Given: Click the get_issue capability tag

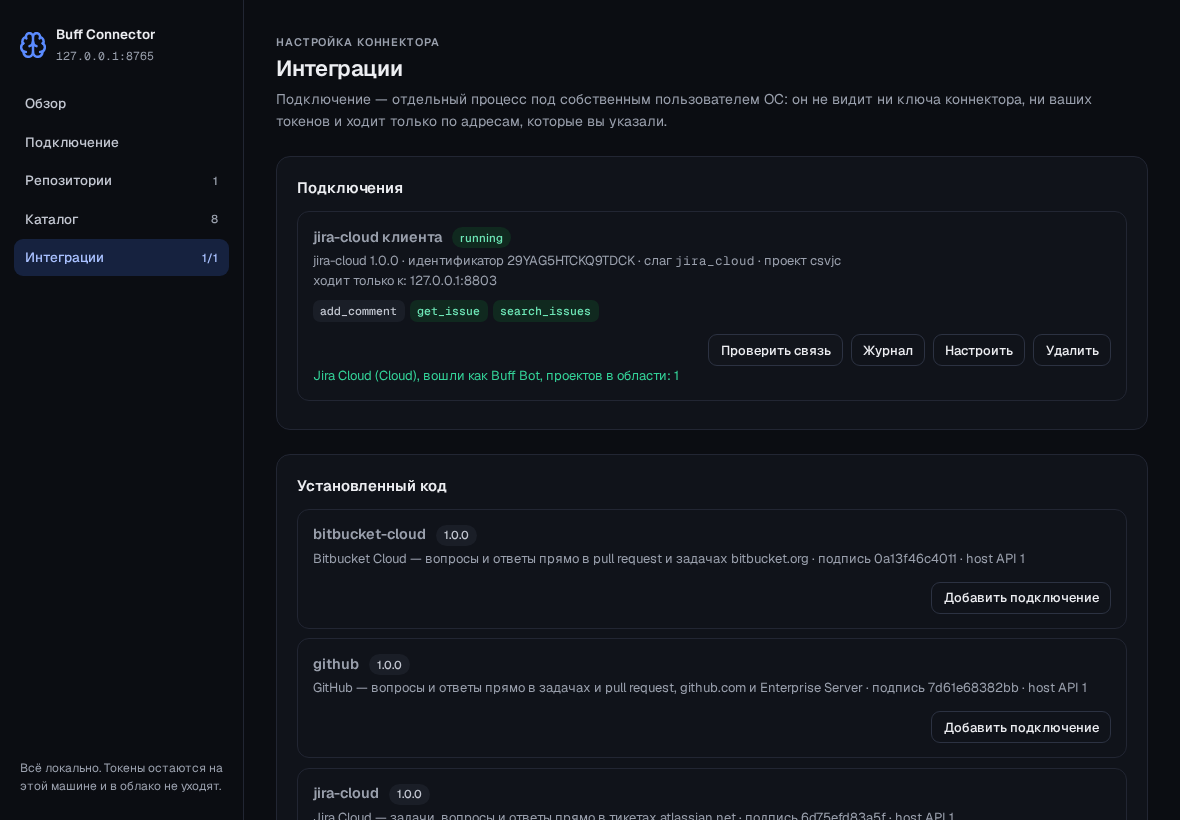Looking at the screenshot, I should click(x=449, y=311).
